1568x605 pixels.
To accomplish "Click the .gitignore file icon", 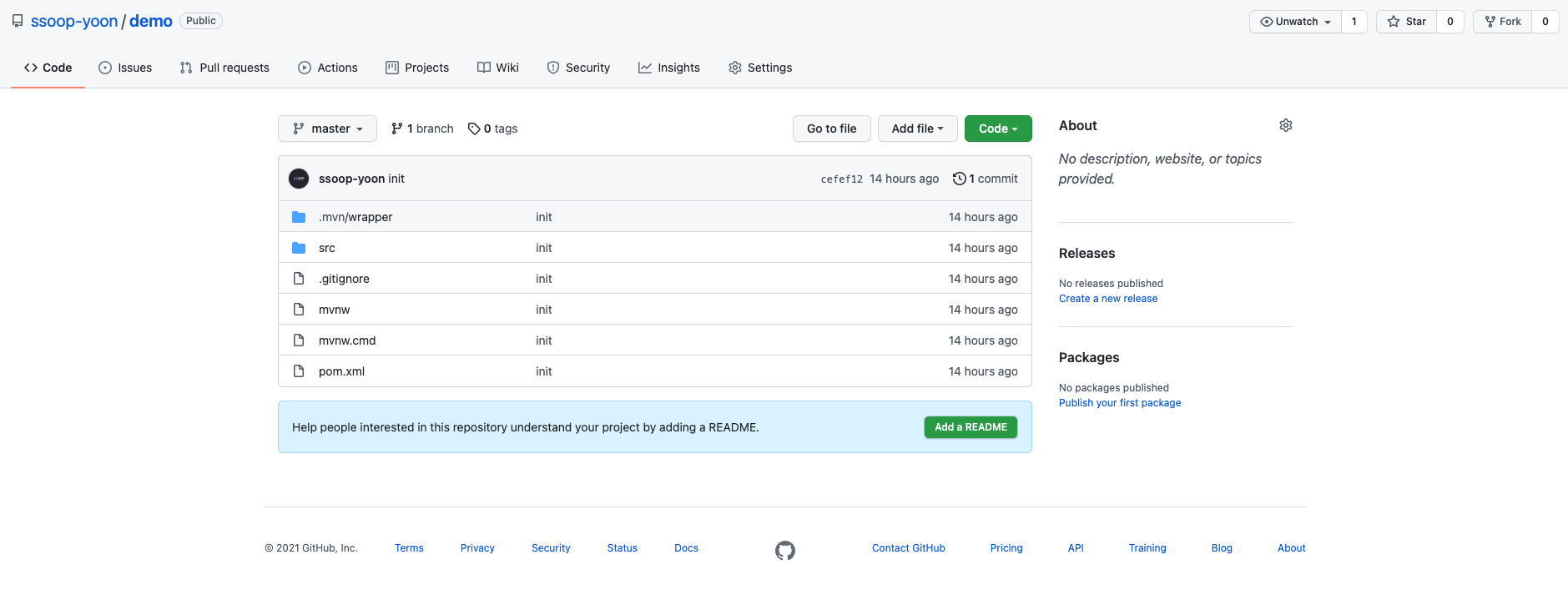I will coord(299,279).
